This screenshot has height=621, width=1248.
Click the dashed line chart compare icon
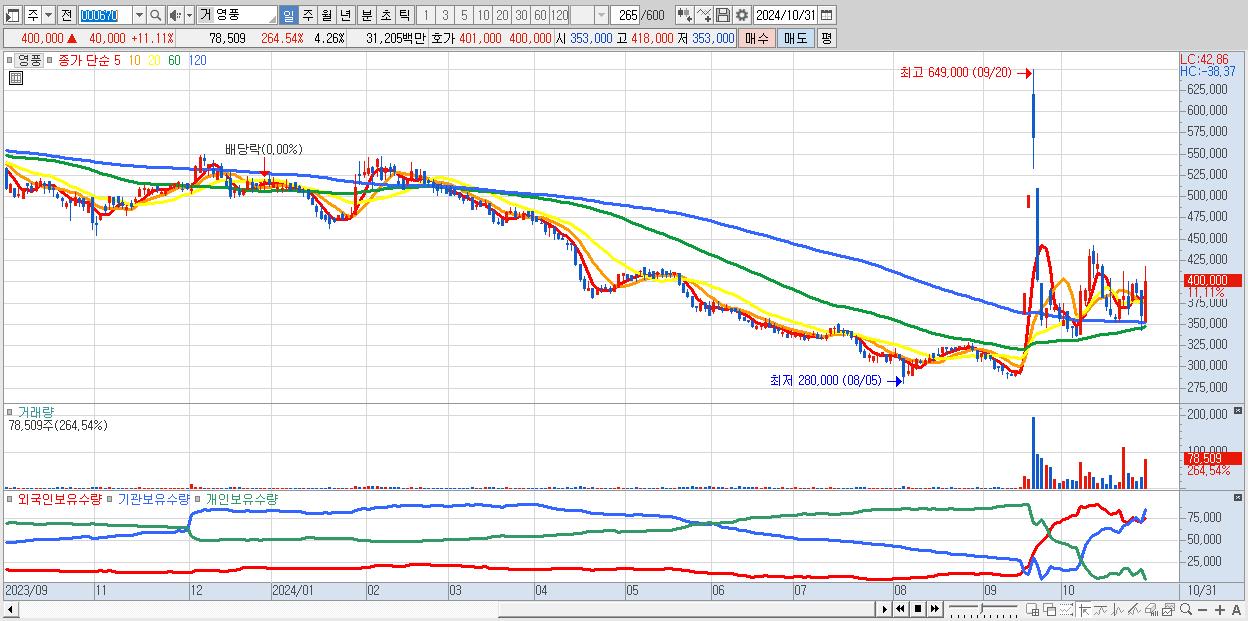(1066, 609)
